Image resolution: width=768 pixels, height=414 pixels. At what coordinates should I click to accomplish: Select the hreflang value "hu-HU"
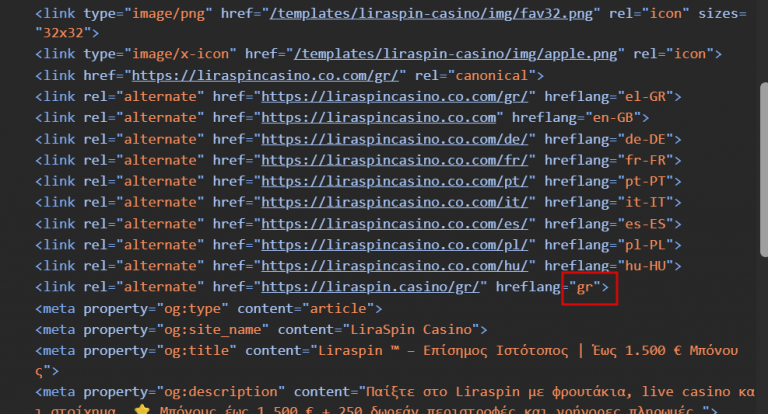[x=646, y=266]
